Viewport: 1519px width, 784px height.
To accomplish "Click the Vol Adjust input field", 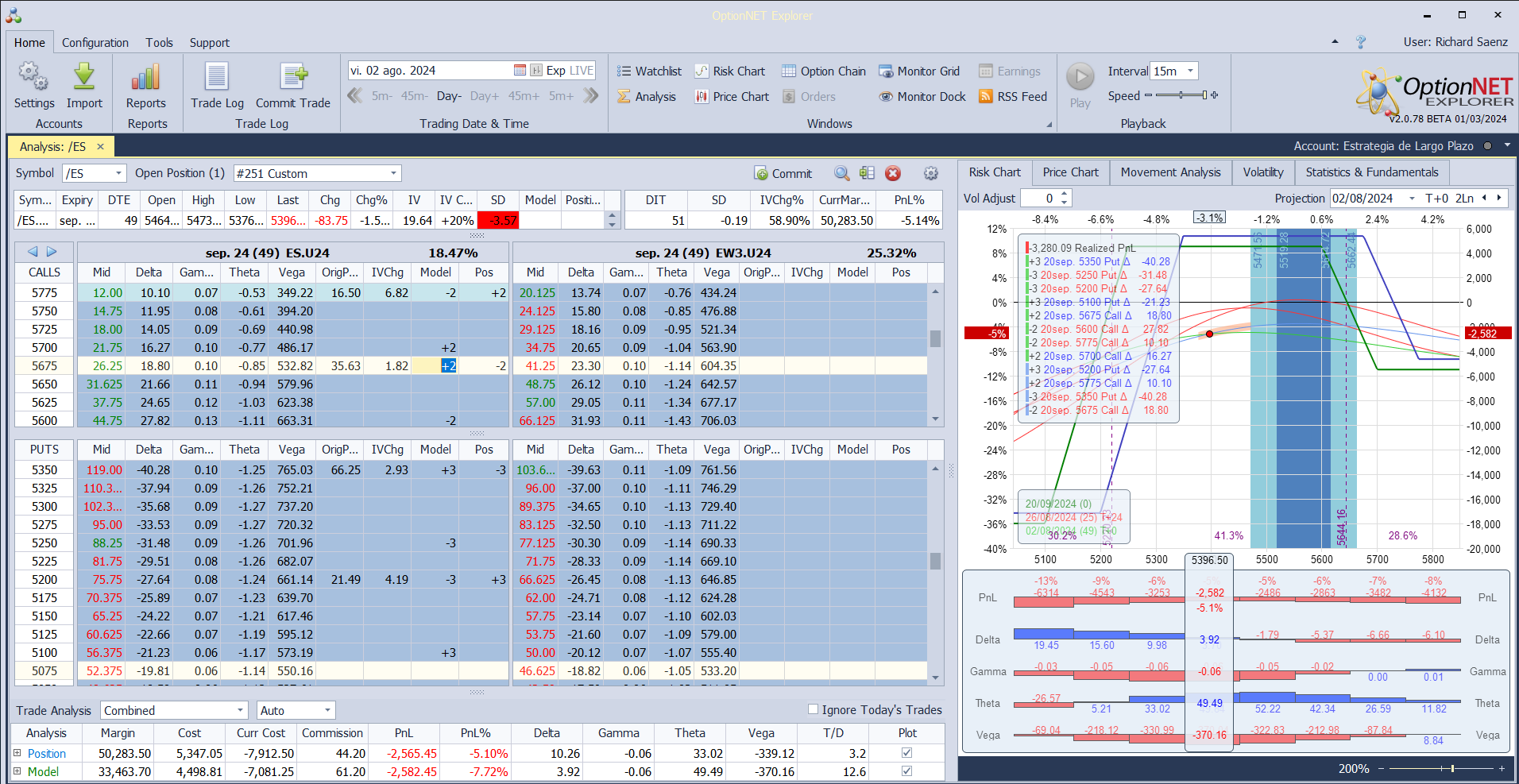I will (x=1041, y=199).
